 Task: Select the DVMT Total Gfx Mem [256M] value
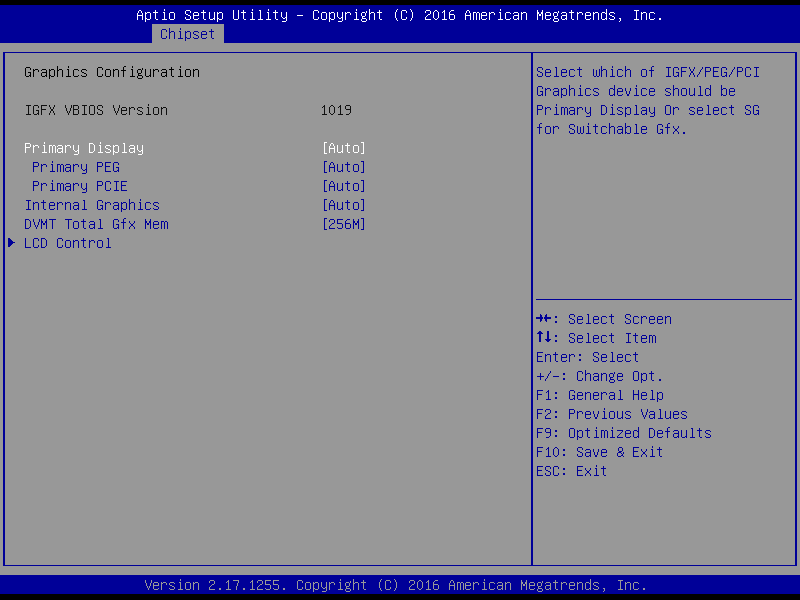(x=343, y=224)
